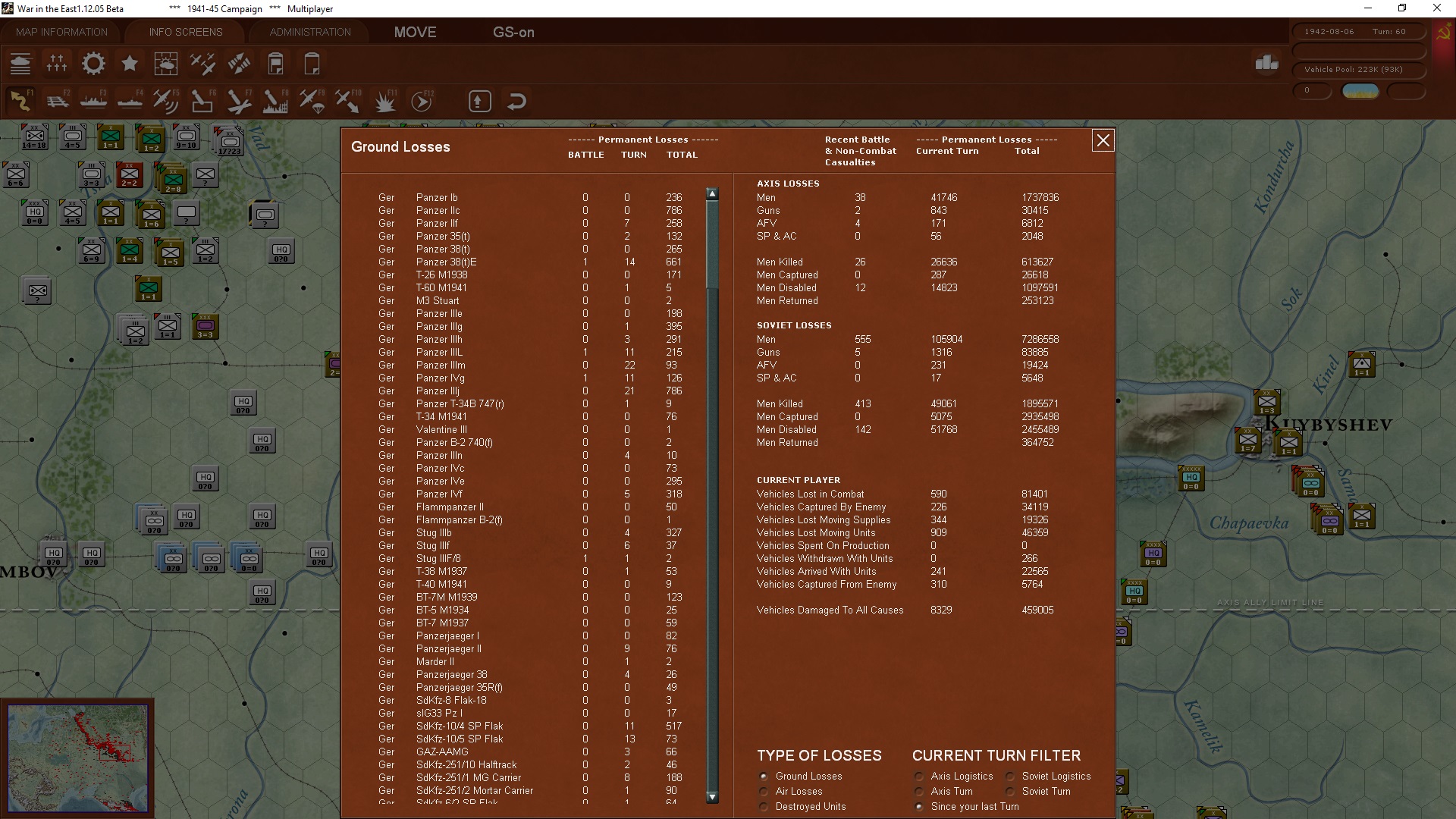Select the F6 bomb unit mode
This screenshot has height=819, width=1456.
pyautogui.click(x=202, y=101)
